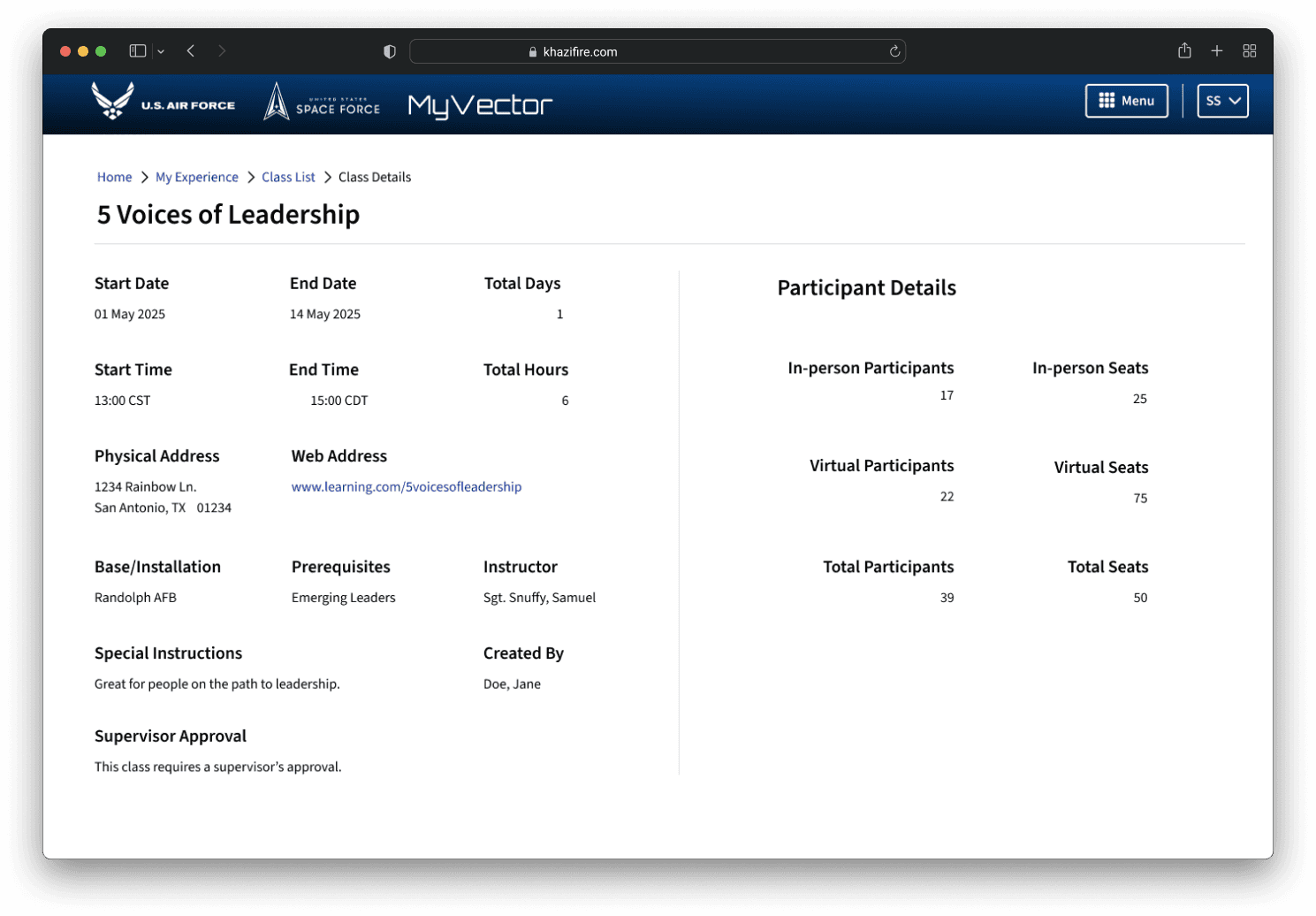Open the privacy shield report icon

pos(390,51)
